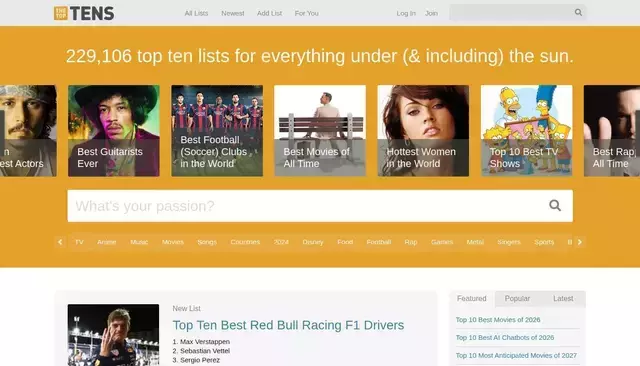Select the Metal category

click(x=475, y=242)
